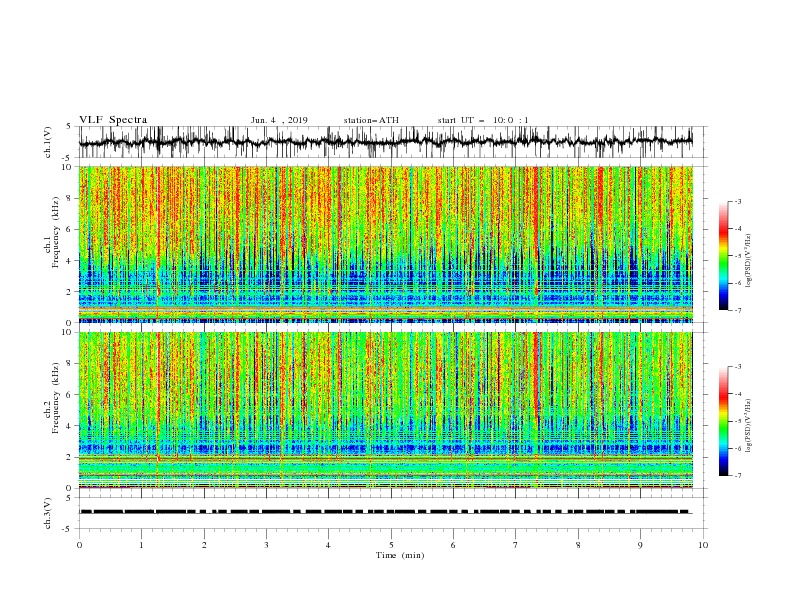Click time axis tick label "0"
Image resolution: width=792 pixels, height=612 pixels.
pos(79,545)
